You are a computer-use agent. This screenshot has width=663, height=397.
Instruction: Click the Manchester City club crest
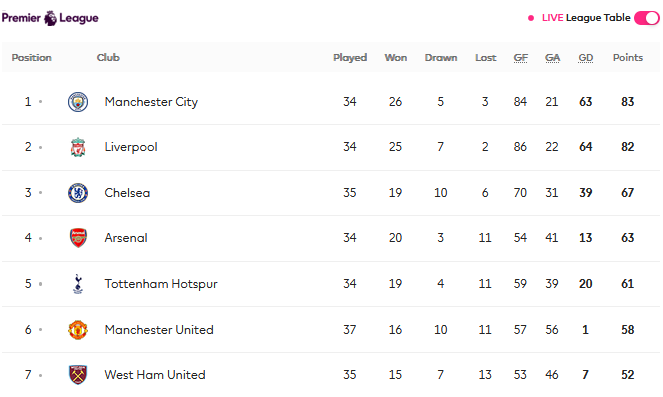pos(78,102)
